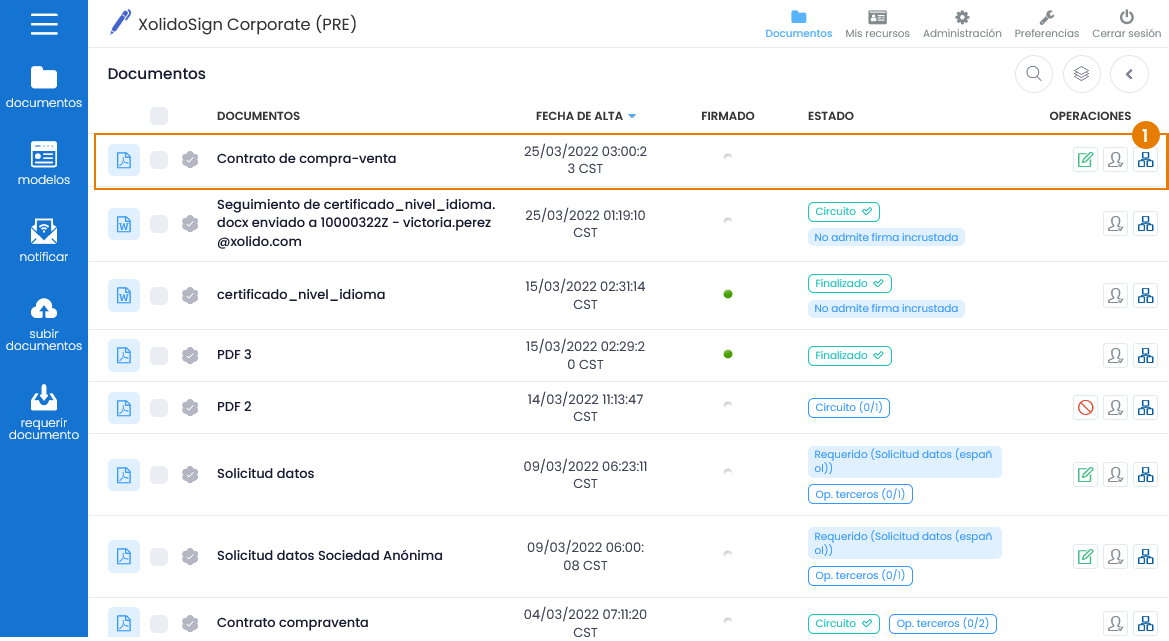Open the hamburger menu in sidebar
This screenshot has width=1169, height=641.
[44, 24]
